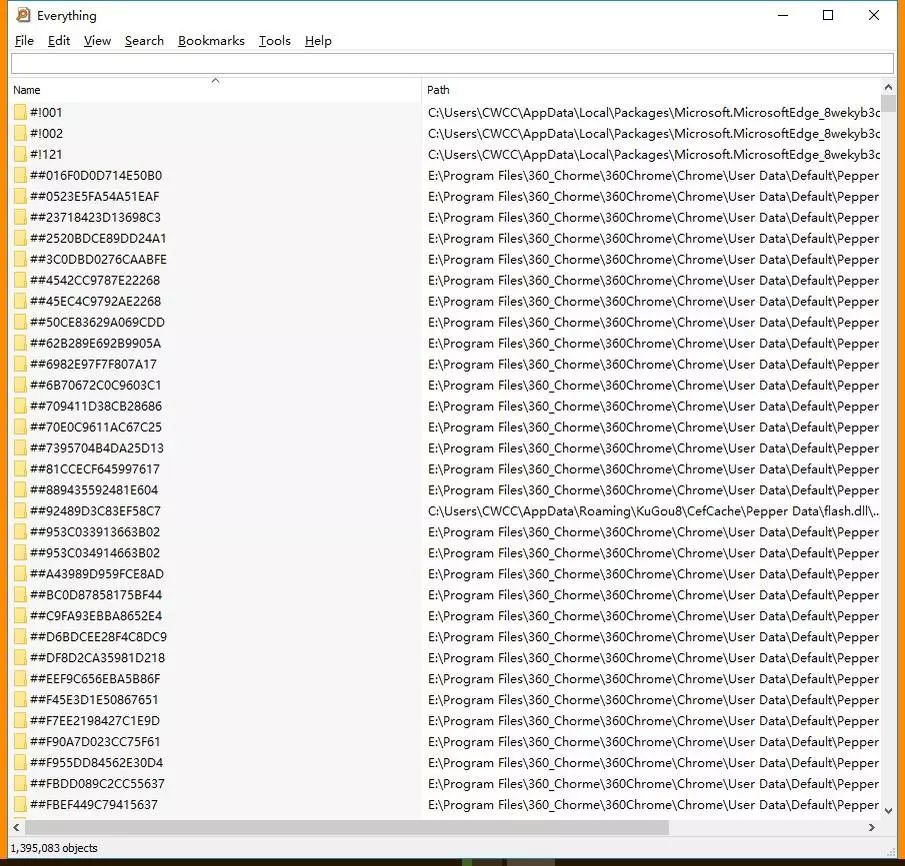Select folder name ##C9FA93EBBA8652E4
Image resolution: width=905 pixels, height=866 pixels.
point(96,616)
